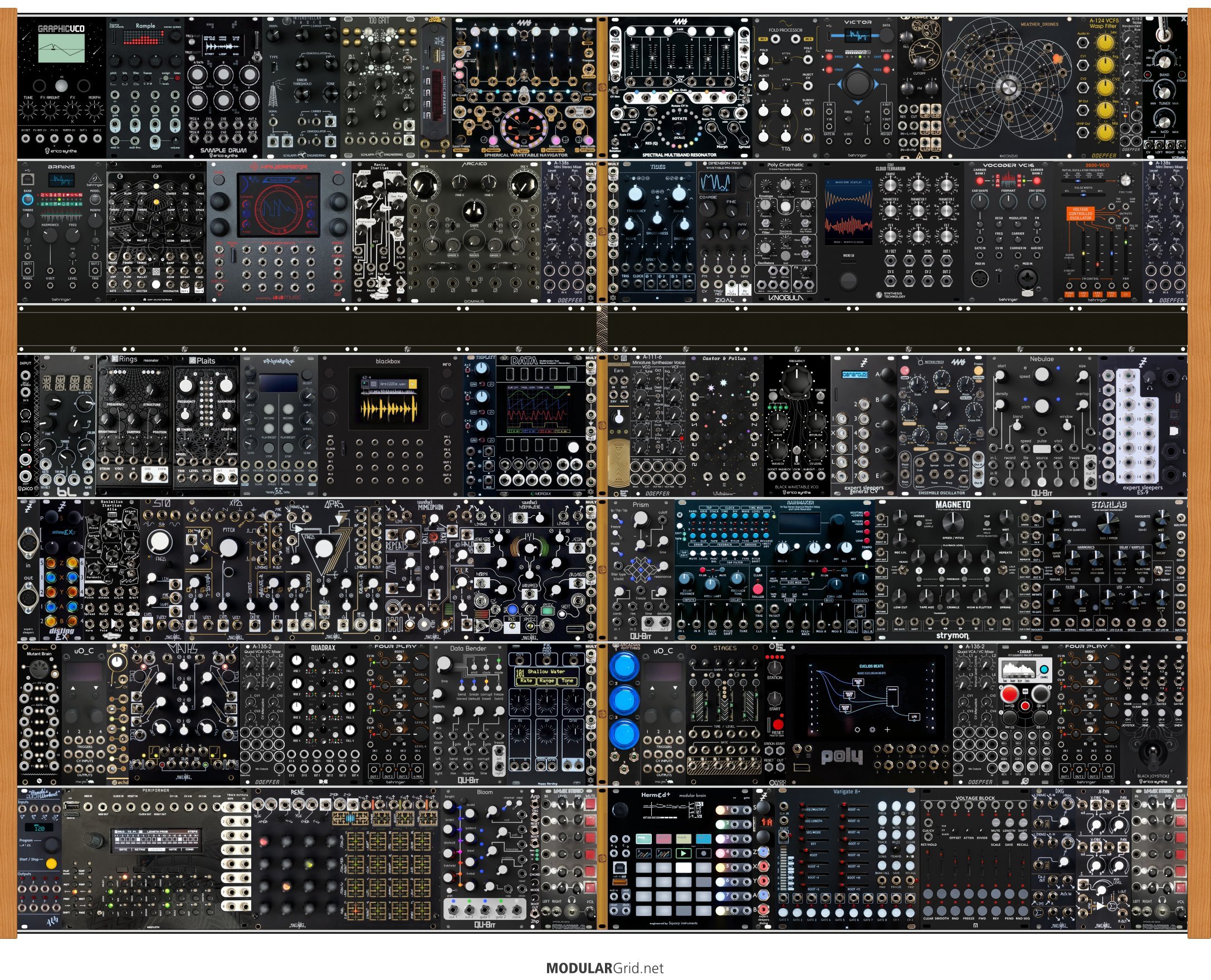Click the TIMBRE knob on Brains
The height and width of the screenshot is (980, 1211).
coord(27,220)
